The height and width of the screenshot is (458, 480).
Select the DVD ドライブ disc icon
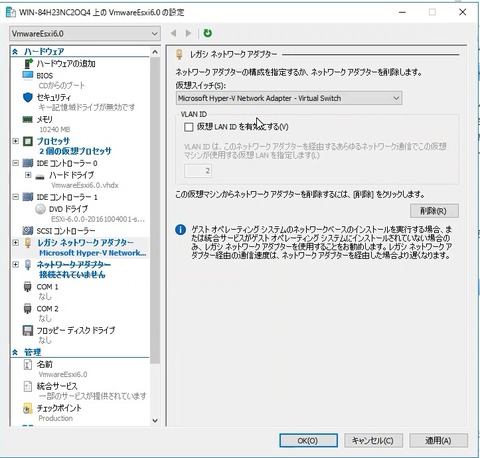tap(40, 209)
